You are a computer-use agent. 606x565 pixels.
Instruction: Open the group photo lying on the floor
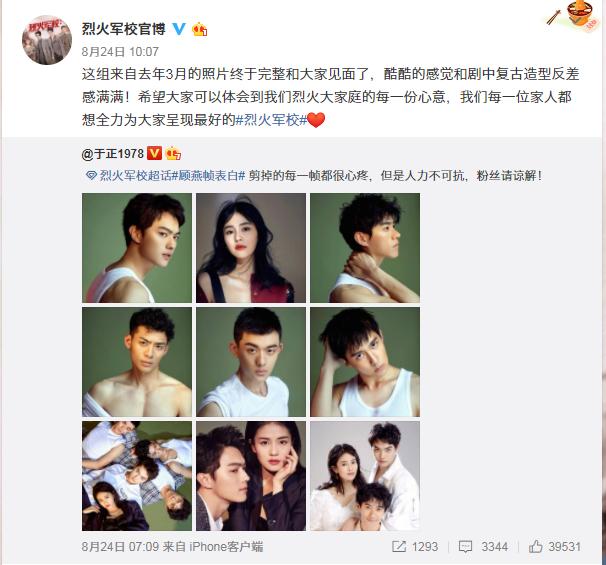pos(137,476)
